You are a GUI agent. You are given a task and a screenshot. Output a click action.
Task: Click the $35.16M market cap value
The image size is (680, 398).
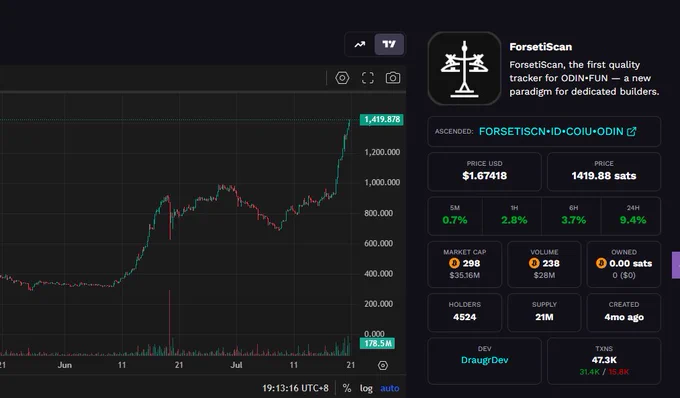pos(464,275)
